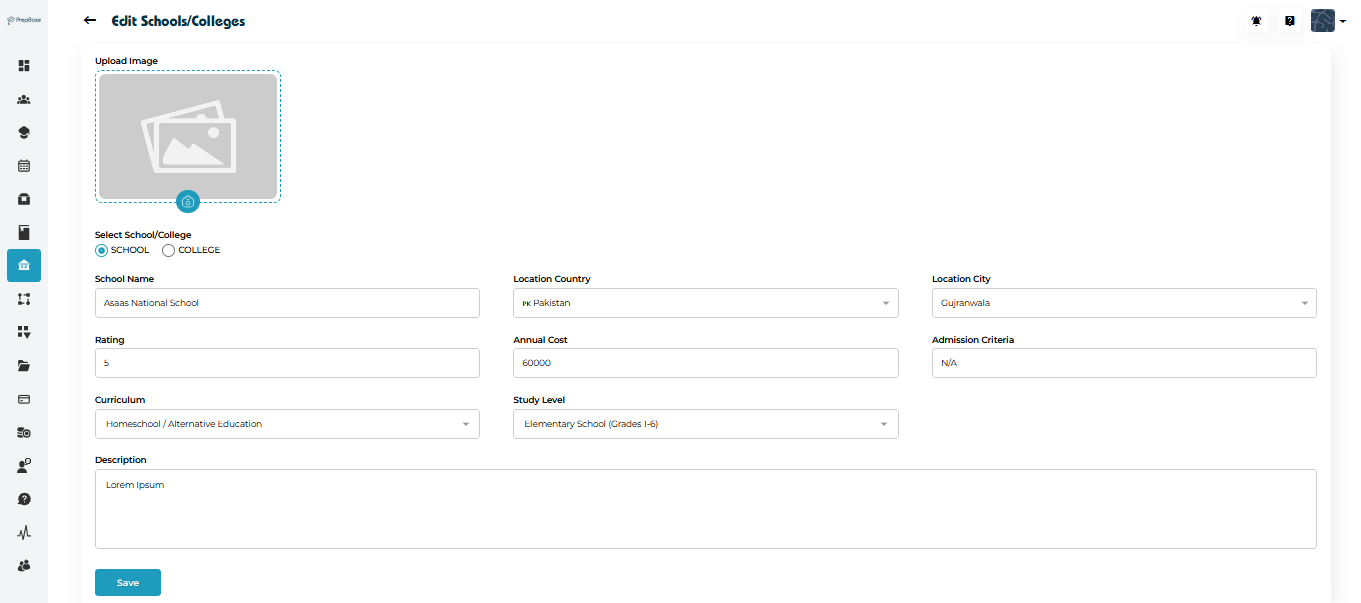Image resolution: width=1361 pixels, height=603 pixels.
Task: Click the back arrow beside Edit Schools/Colleges
Action: pyautogui.click(x=90, y=20)
